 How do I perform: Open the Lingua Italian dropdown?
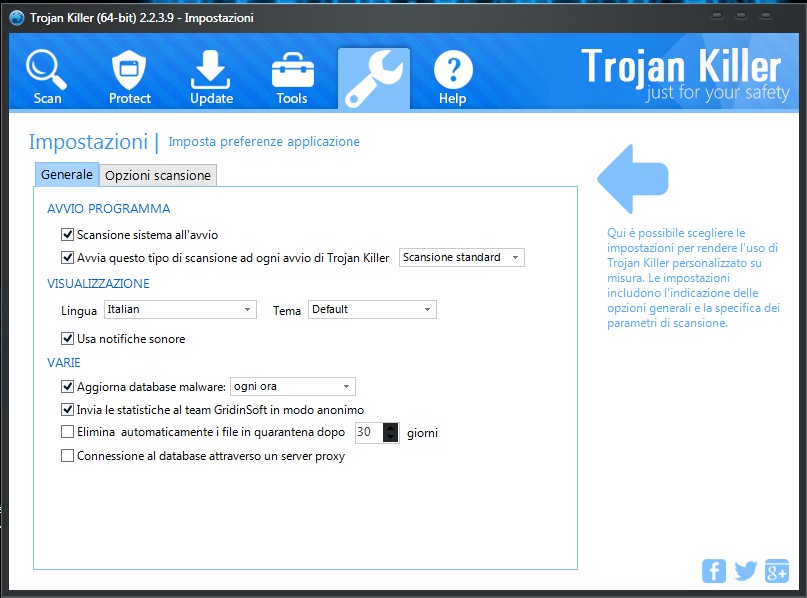pos(180,309)
